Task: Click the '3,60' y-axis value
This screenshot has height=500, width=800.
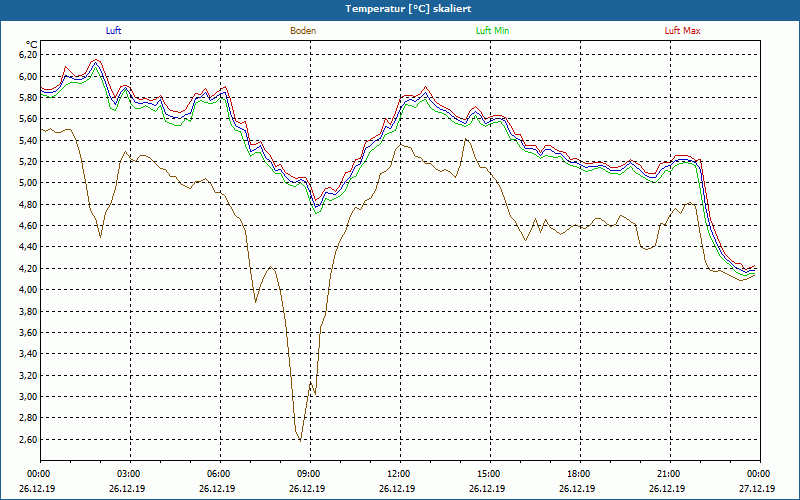Action: tap(29, 333)
